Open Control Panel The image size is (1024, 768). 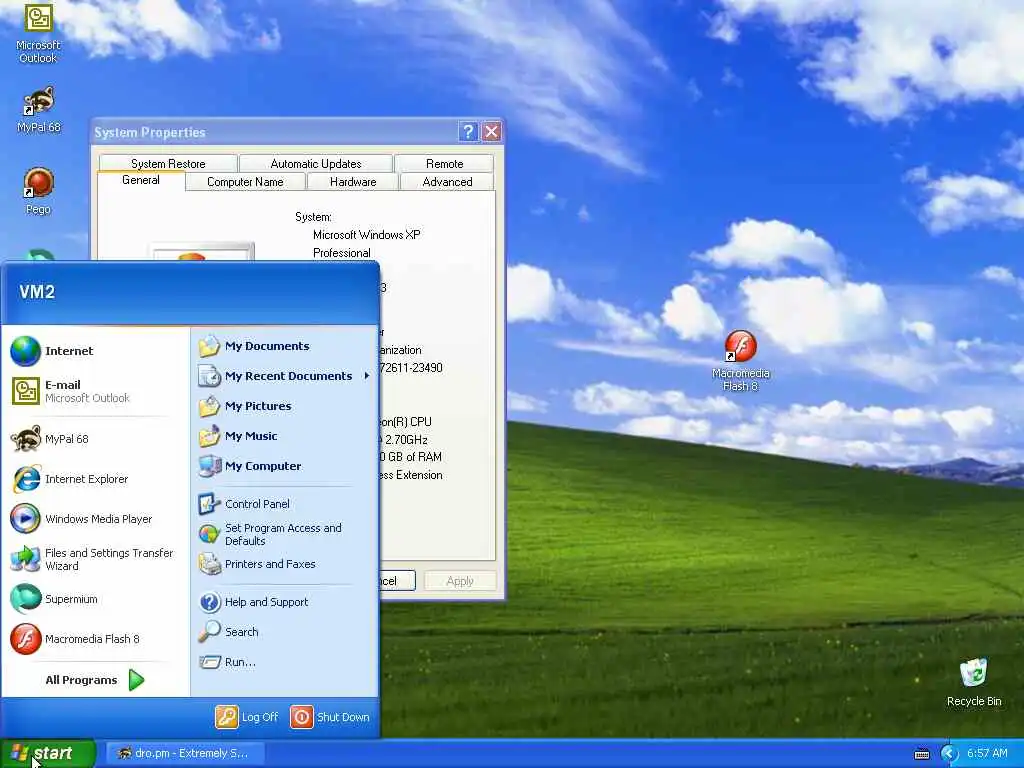coord(285,504)
